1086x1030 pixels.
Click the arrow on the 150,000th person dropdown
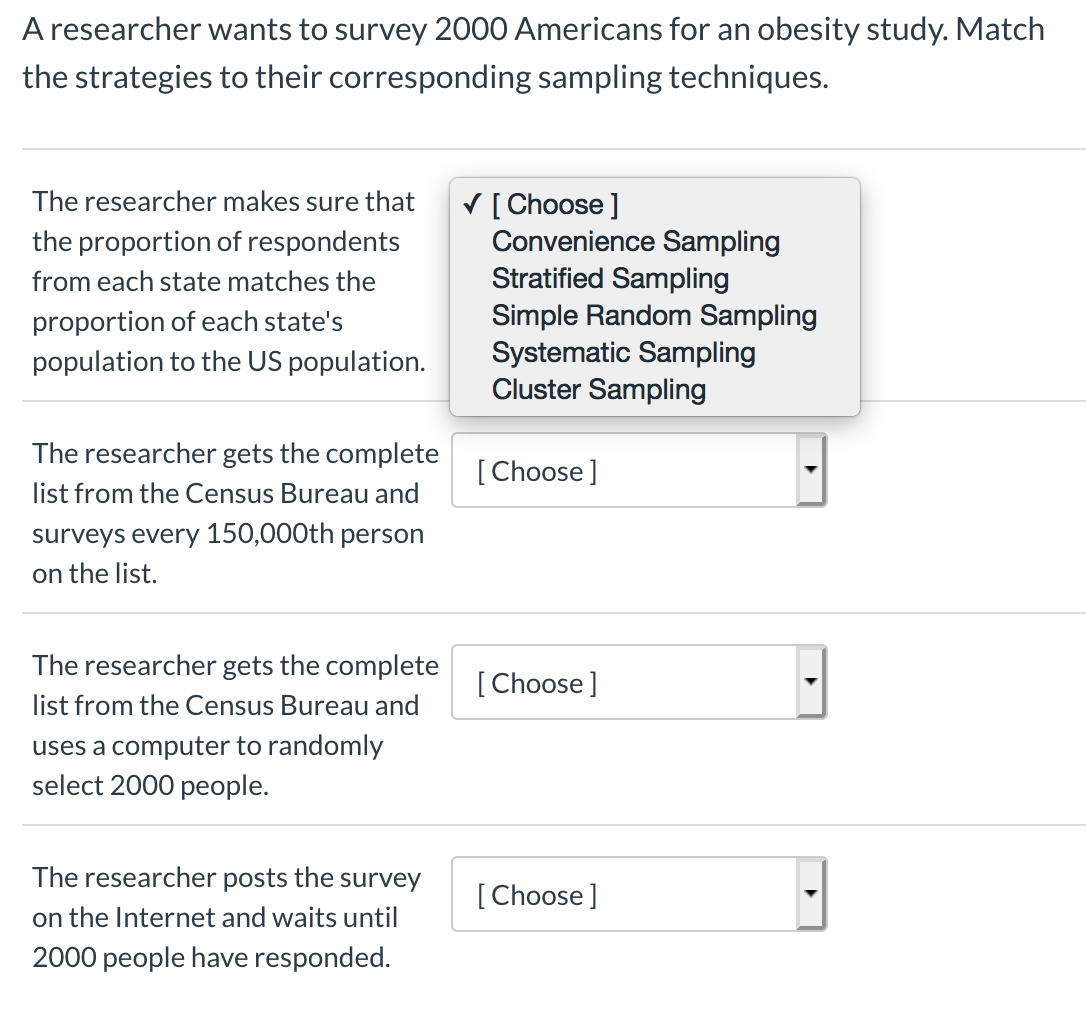point(811,471)
